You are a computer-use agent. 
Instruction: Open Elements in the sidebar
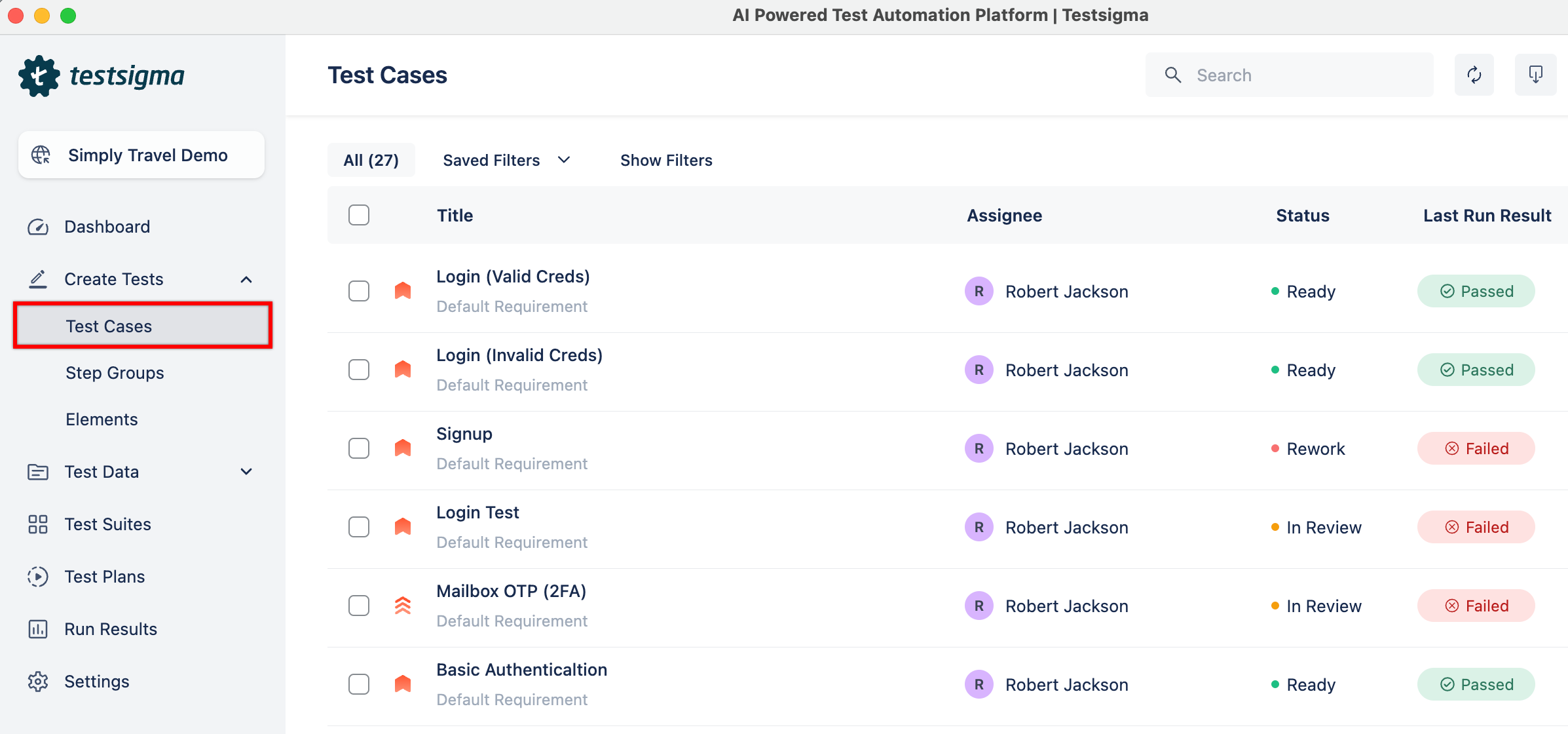coord(102,419)
